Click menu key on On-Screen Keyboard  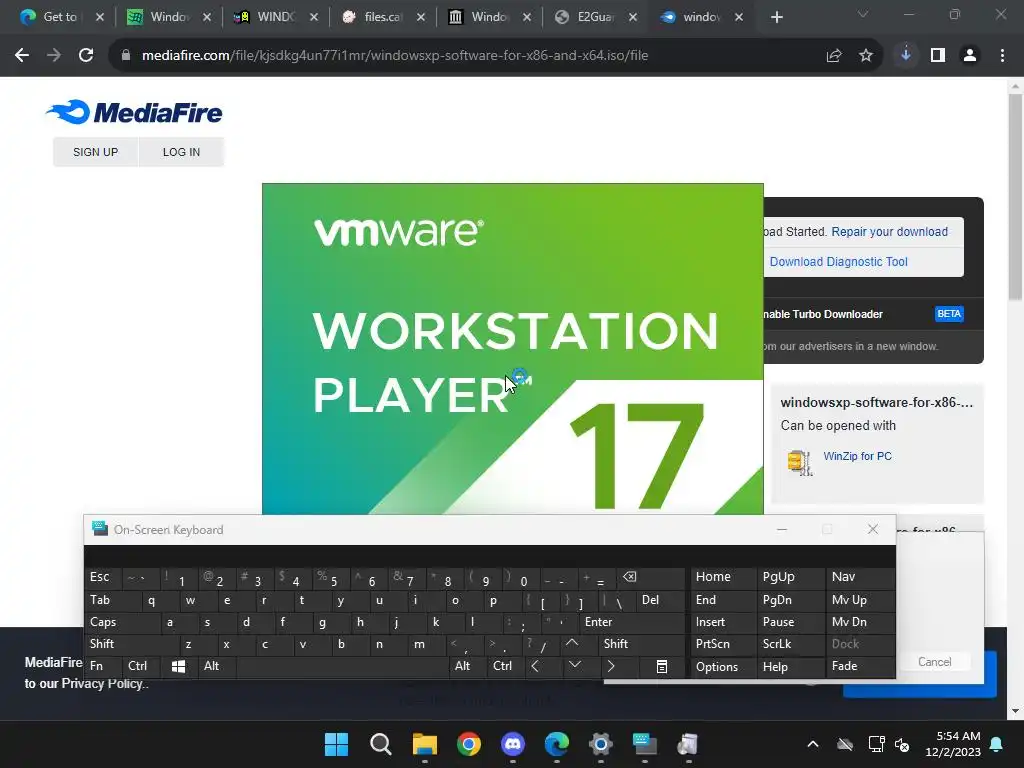[662, 666]
